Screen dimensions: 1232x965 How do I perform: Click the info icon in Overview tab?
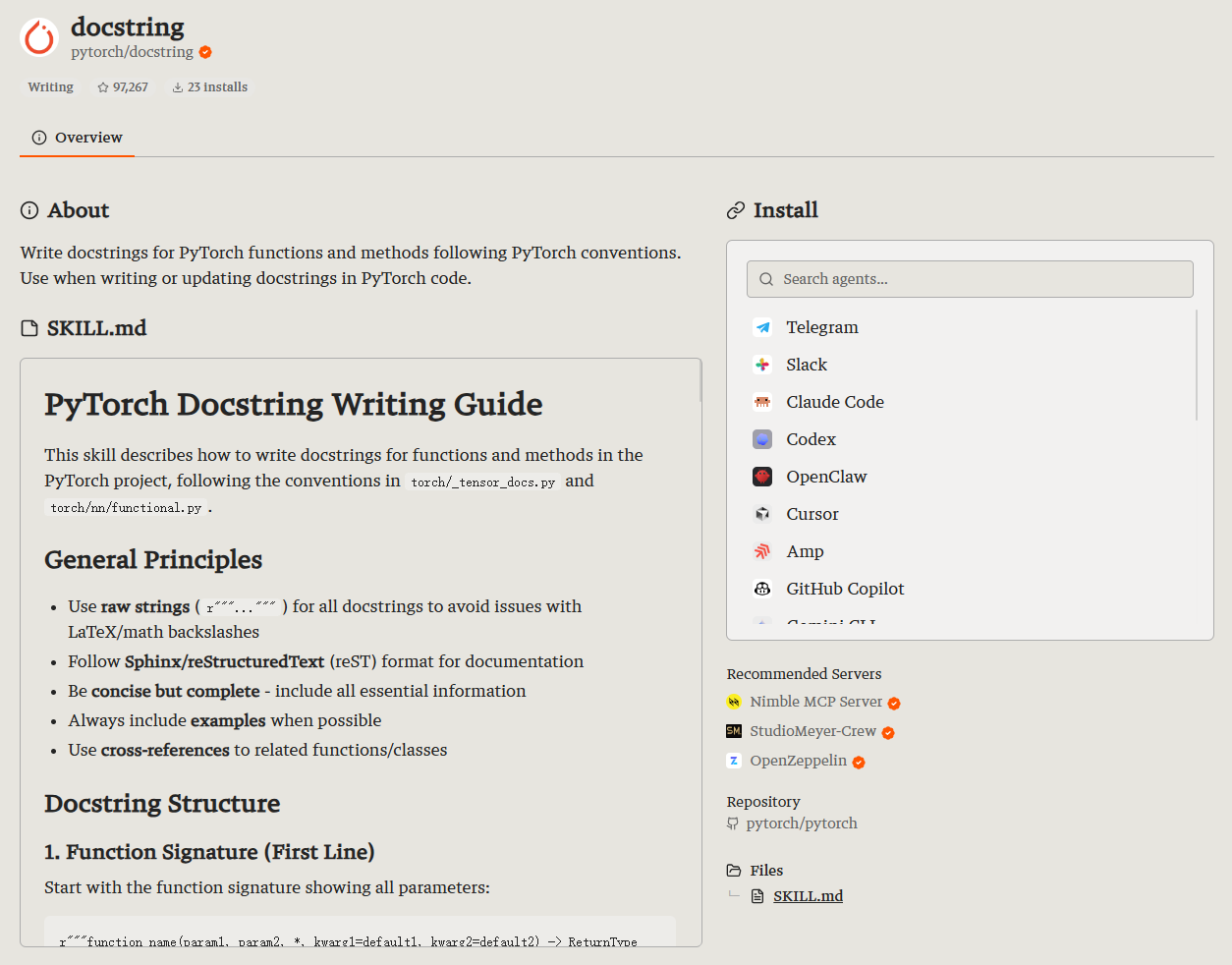pos(39,138)
